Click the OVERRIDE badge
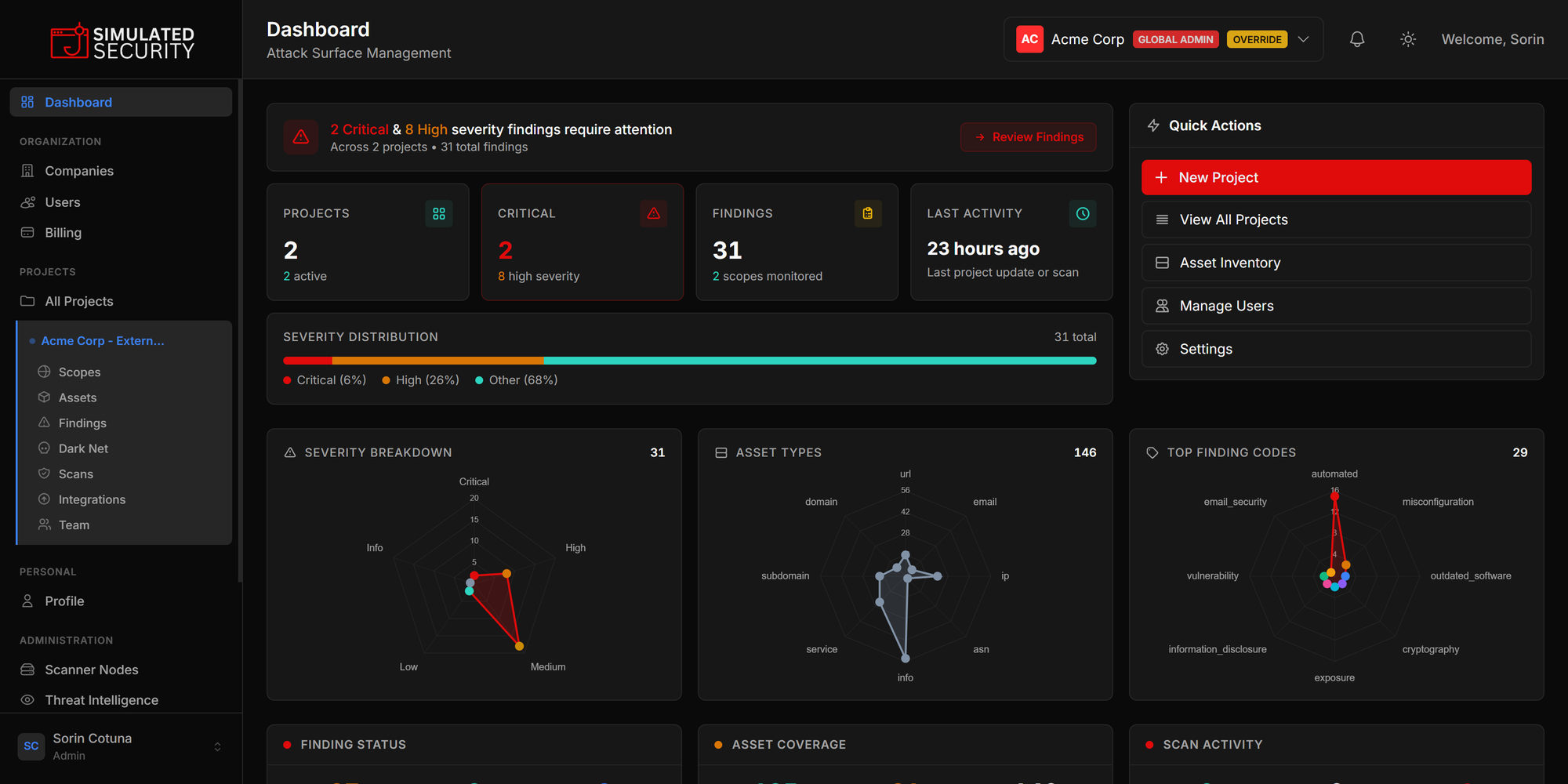Viewport: 1568px width, 784px height. coord(1257,39)
